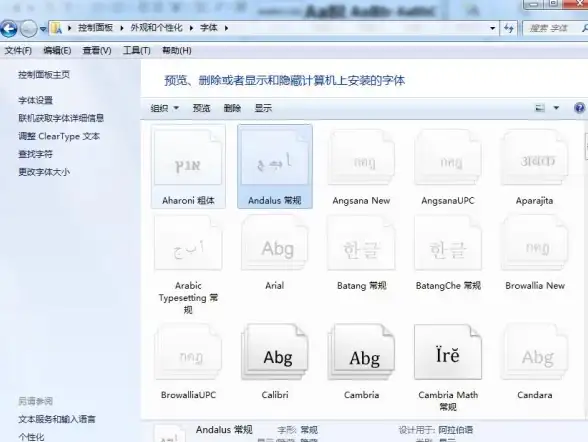Click 外观和个性化 in the address path

[156, 28]
